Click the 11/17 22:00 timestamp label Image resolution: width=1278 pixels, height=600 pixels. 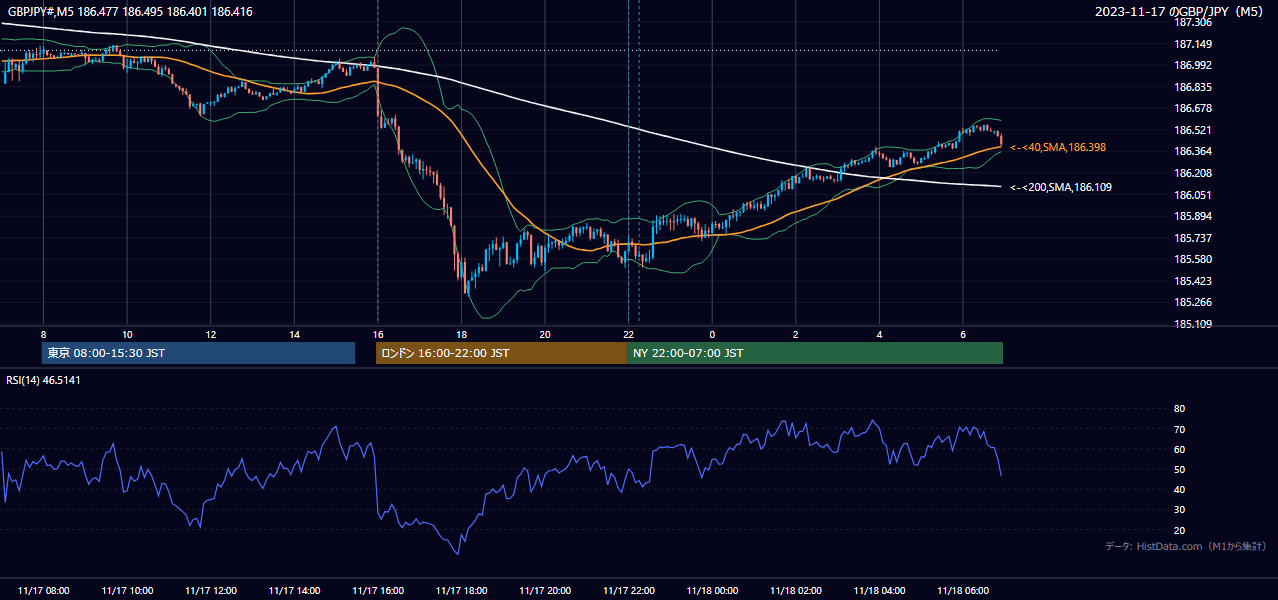point(628,591)
